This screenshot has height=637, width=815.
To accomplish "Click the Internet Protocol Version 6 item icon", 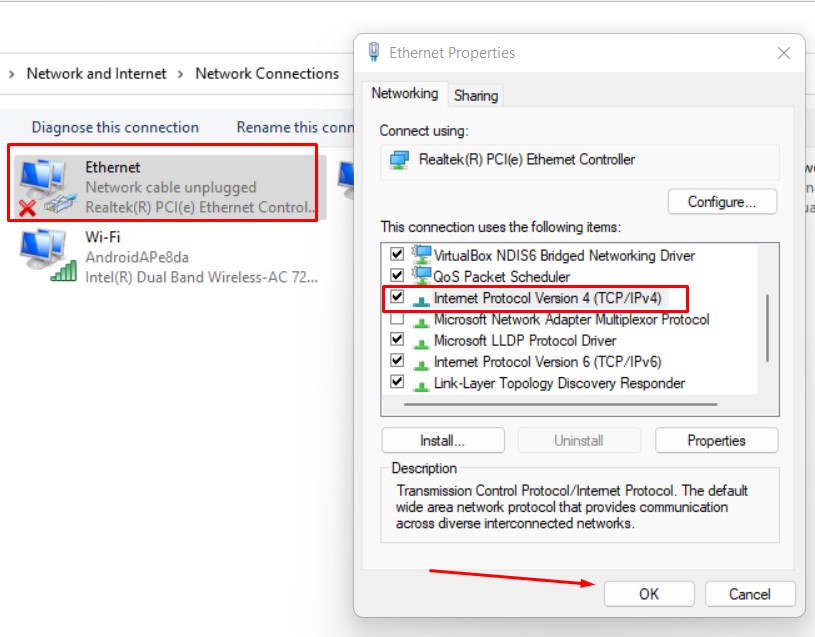I will (x=421, y=364).
